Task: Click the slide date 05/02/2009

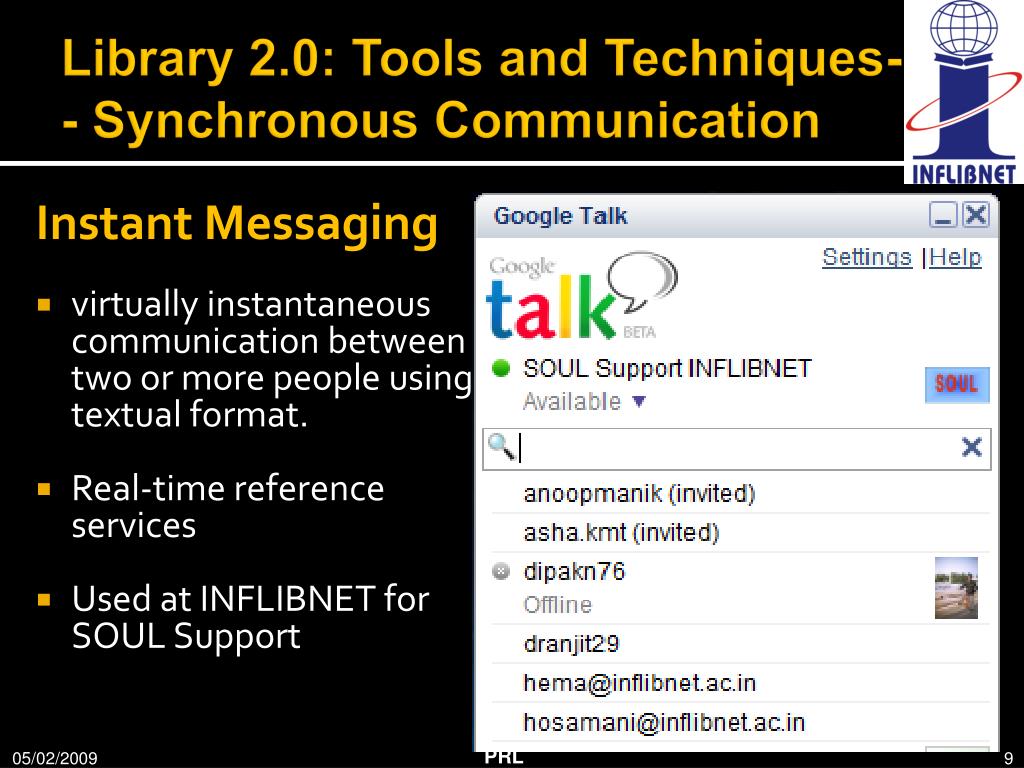Action: pyautogui.click(x=55, y=758)
